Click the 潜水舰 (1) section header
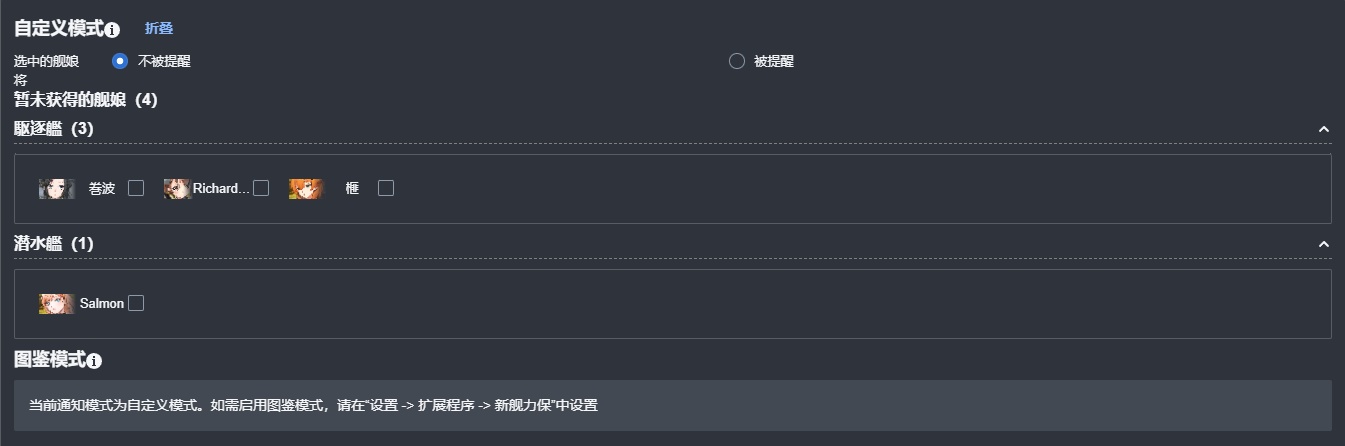Image resolution: width=1345 pixels, height=446 pixels. (x=54, y=244)
